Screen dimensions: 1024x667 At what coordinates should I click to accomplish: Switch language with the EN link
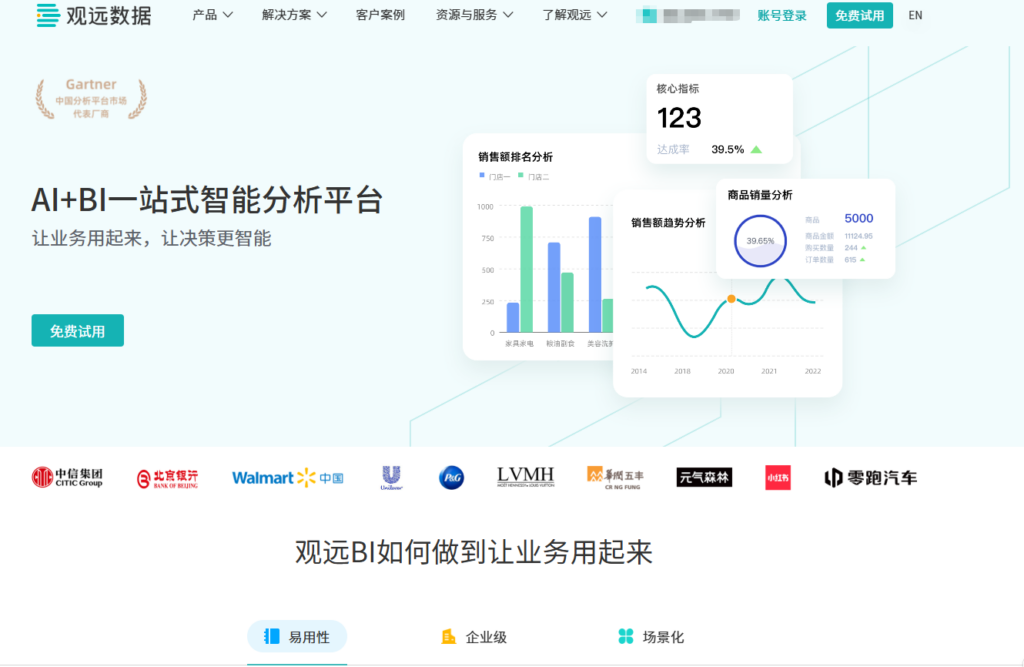[x=915, y=15]
